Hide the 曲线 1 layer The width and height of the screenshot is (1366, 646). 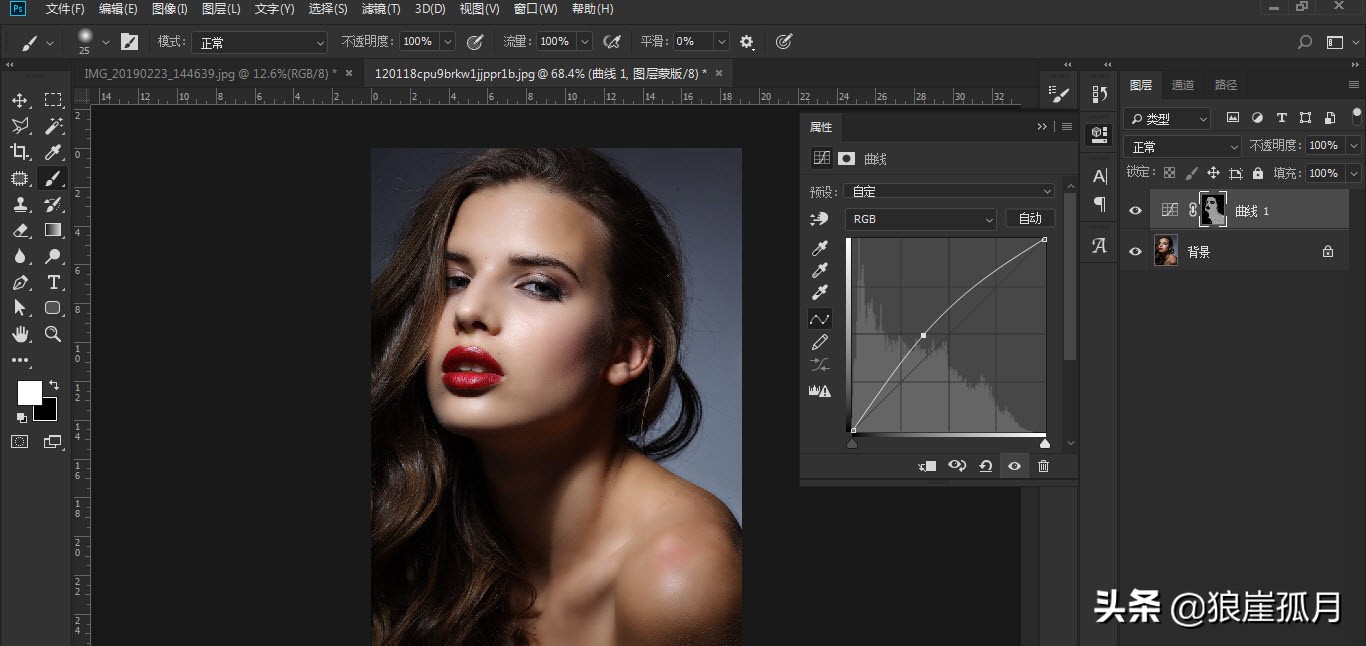[1135, 211]
